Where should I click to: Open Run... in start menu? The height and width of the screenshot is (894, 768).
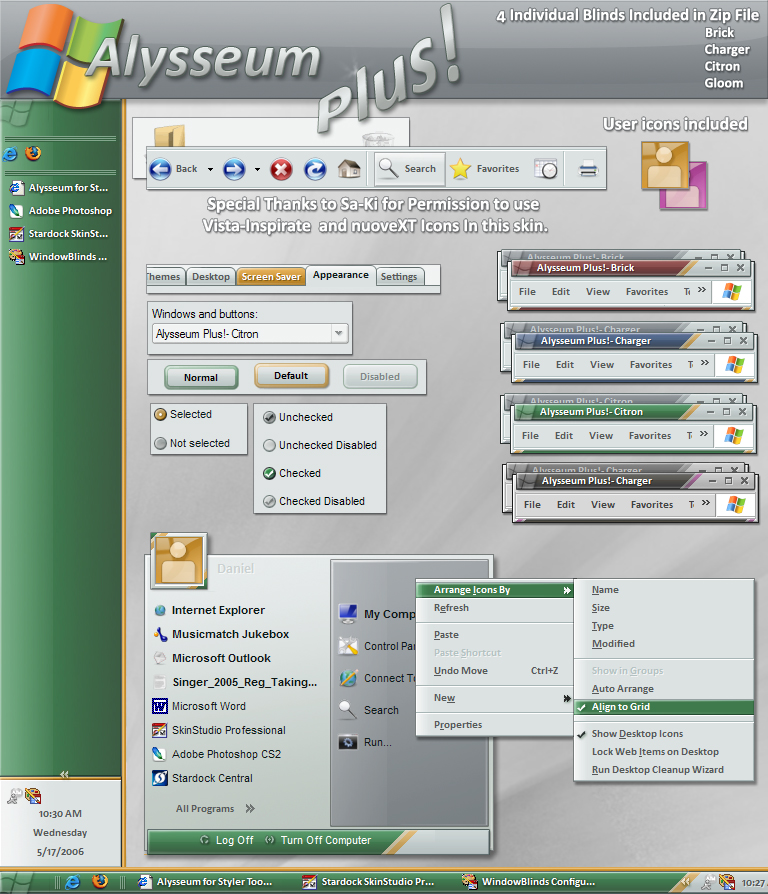click(x=365, y=742)
